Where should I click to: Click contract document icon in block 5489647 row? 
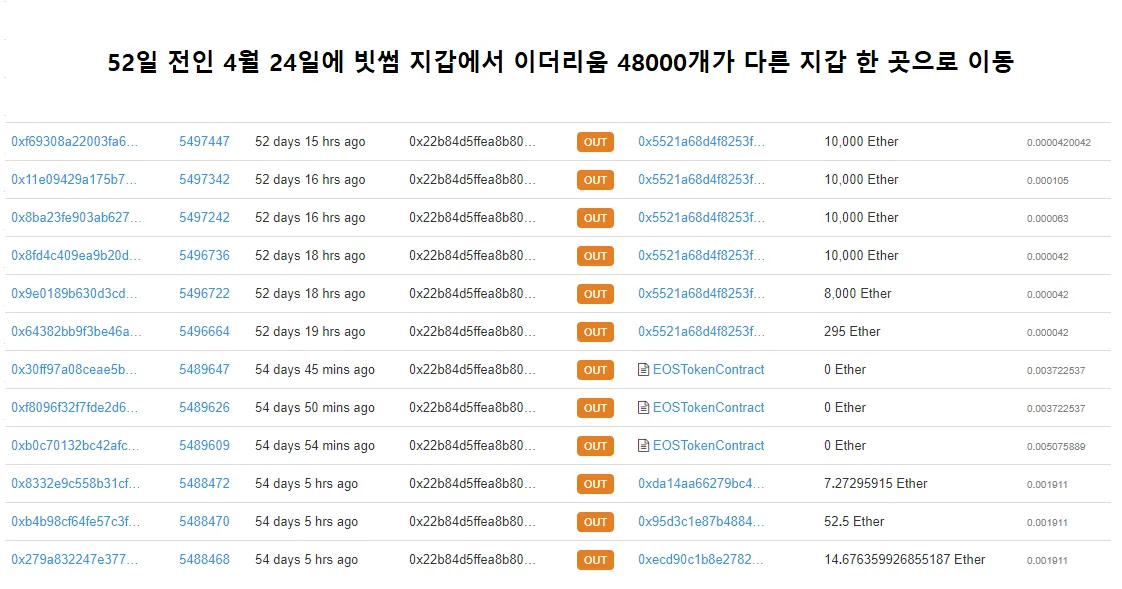tap(643, 369)
